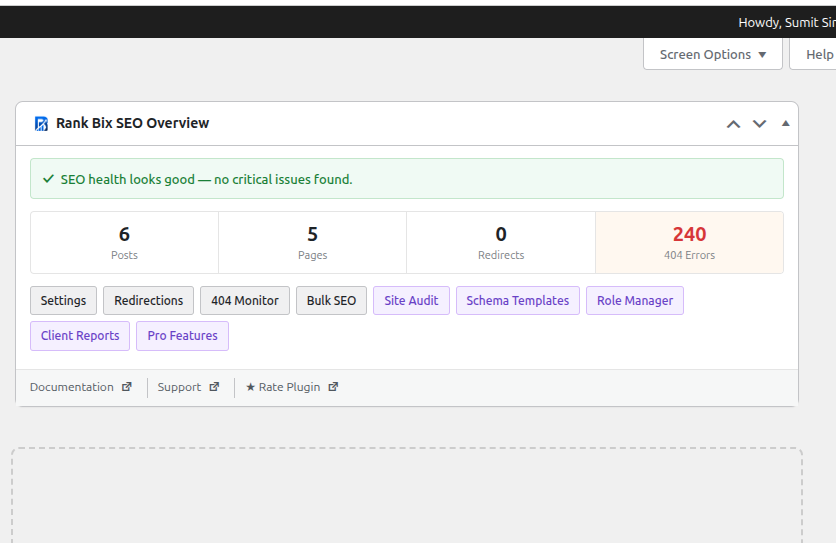This screenshot has height=543, width=836.
Task: Click Rate Plugin link
Action: coord(292,387)
